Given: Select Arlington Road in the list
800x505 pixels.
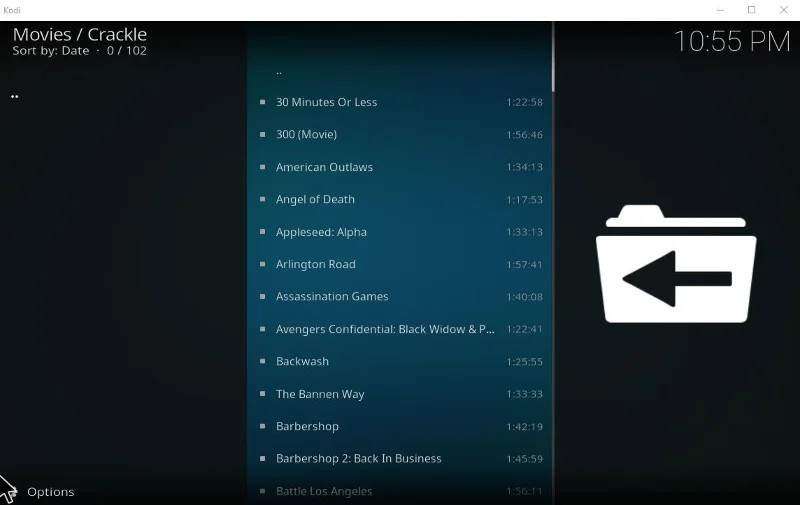Looking at the screenshot, I should point(399,264).
